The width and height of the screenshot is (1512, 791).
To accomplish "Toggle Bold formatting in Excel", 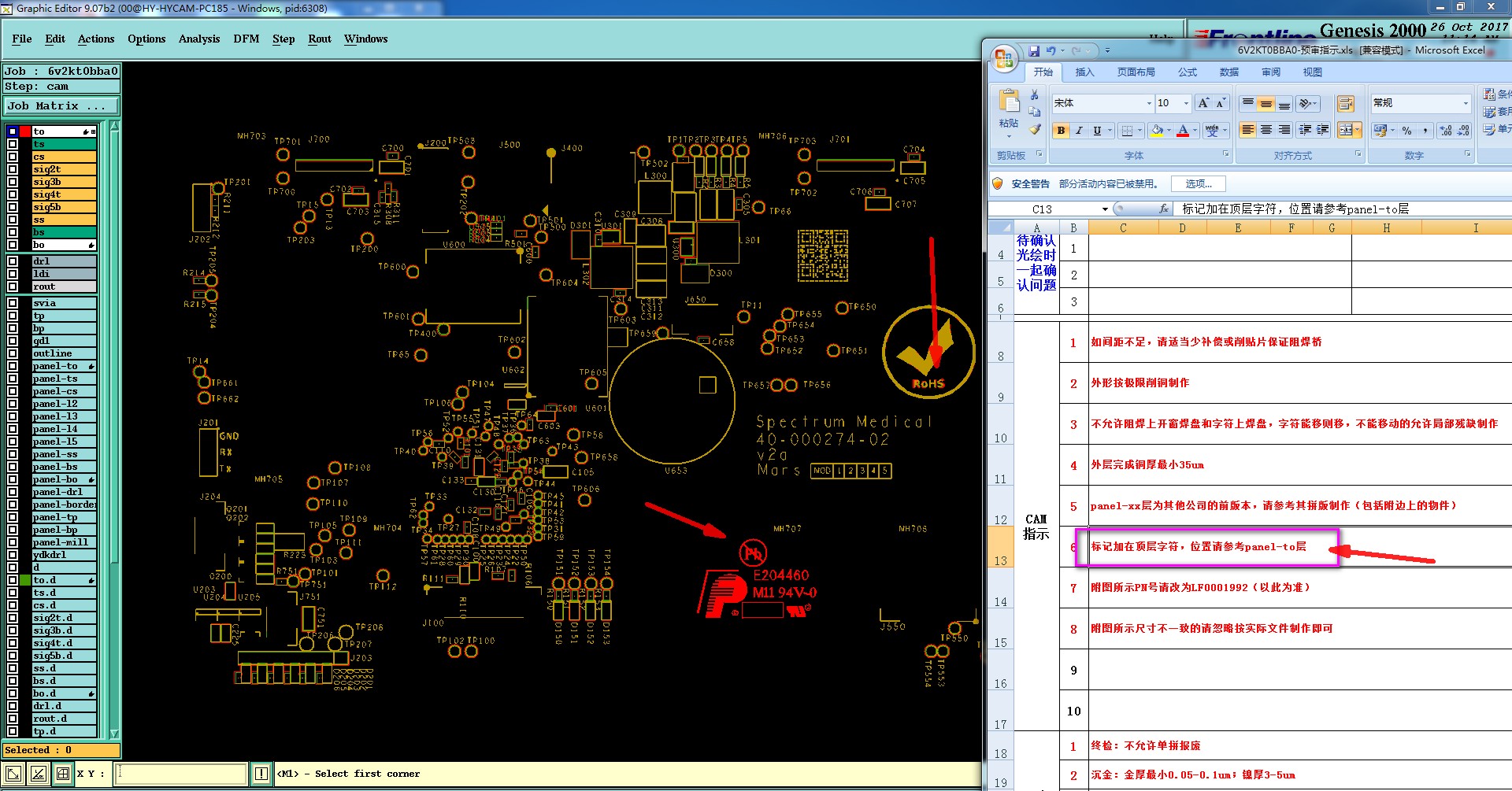I will 1061,131.
